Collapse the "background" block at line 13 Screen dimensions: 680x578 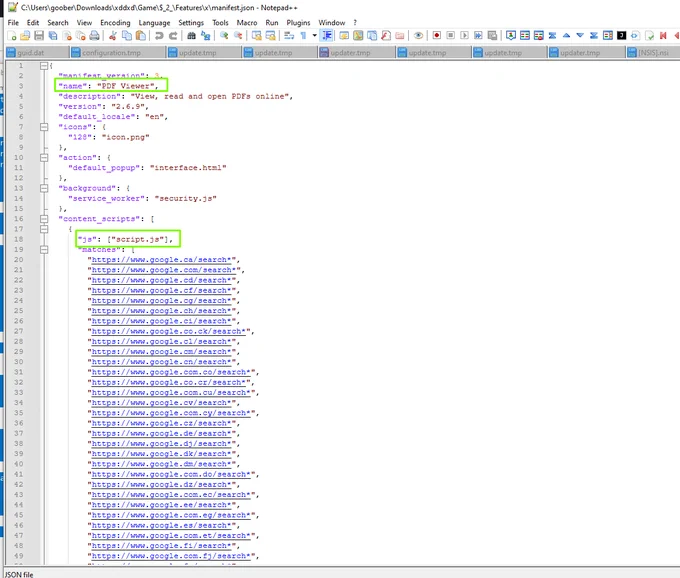pyautogui.click(x=44, y=188)
